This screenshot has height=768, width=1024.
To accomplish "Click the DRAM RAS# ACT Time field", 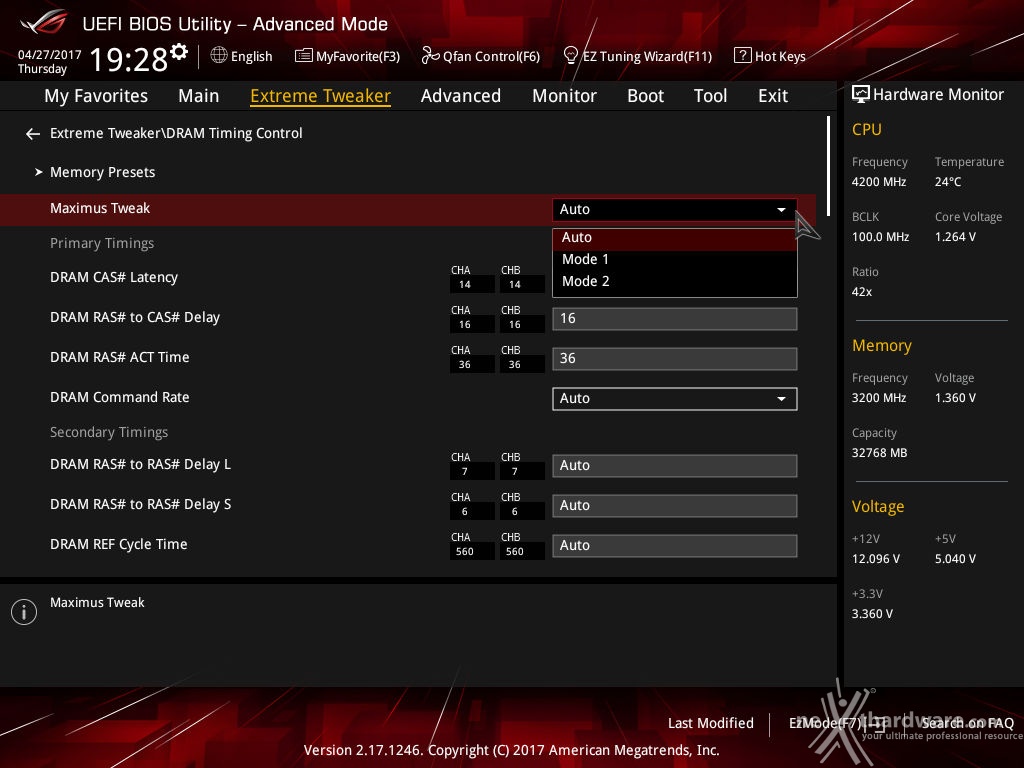I will pos(675,359).
